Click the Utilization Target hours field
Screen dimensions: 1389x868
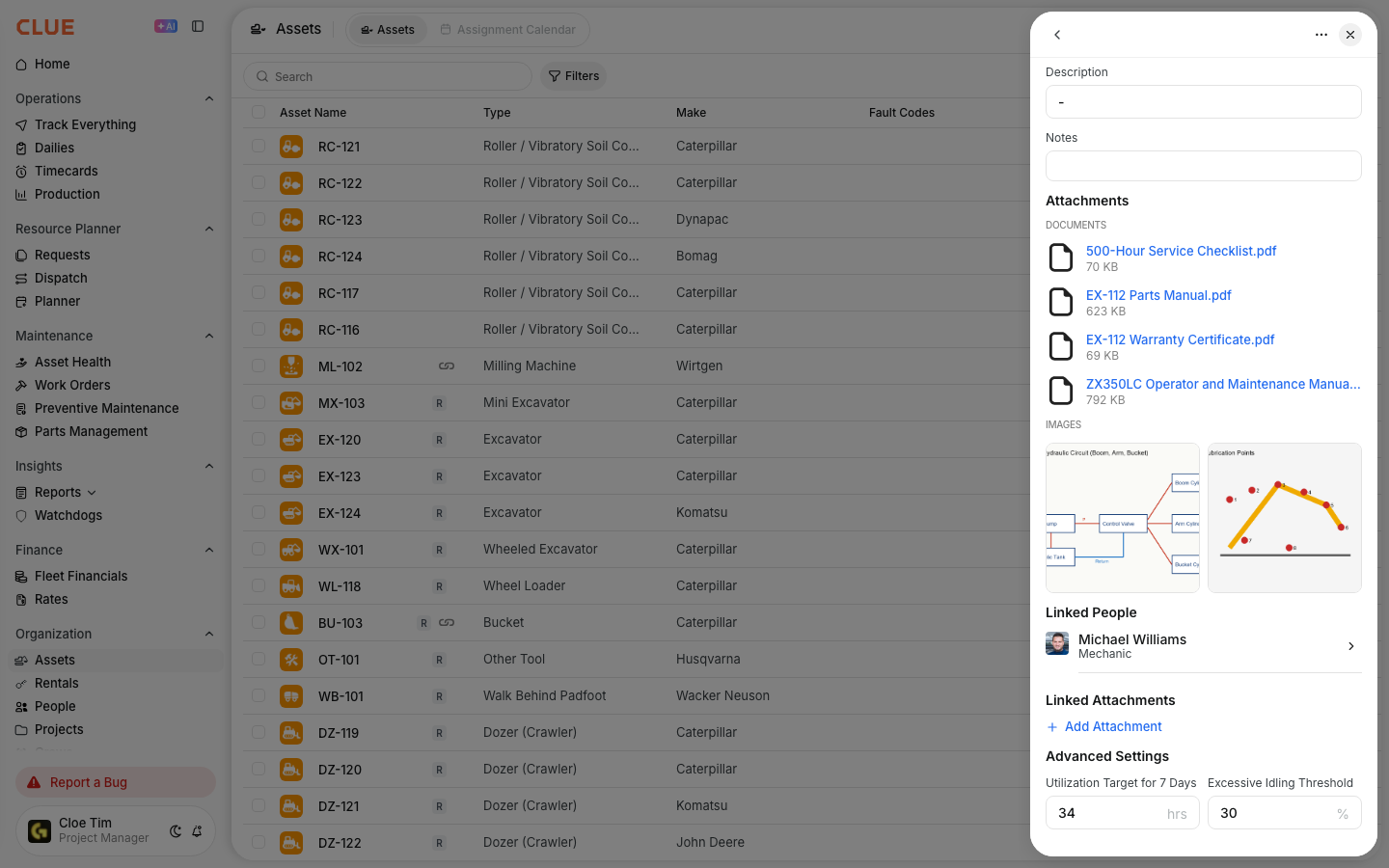(1123, 813)
